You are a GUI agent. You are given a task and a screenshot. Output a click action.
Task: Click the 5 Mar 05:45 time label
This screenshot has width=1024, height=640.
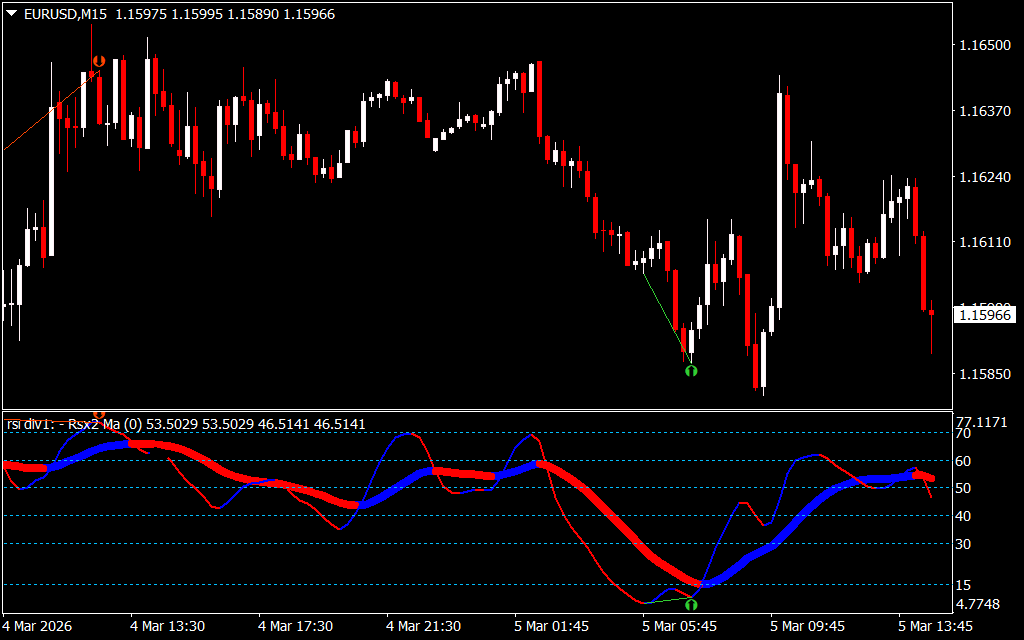(x=679, y=626)
